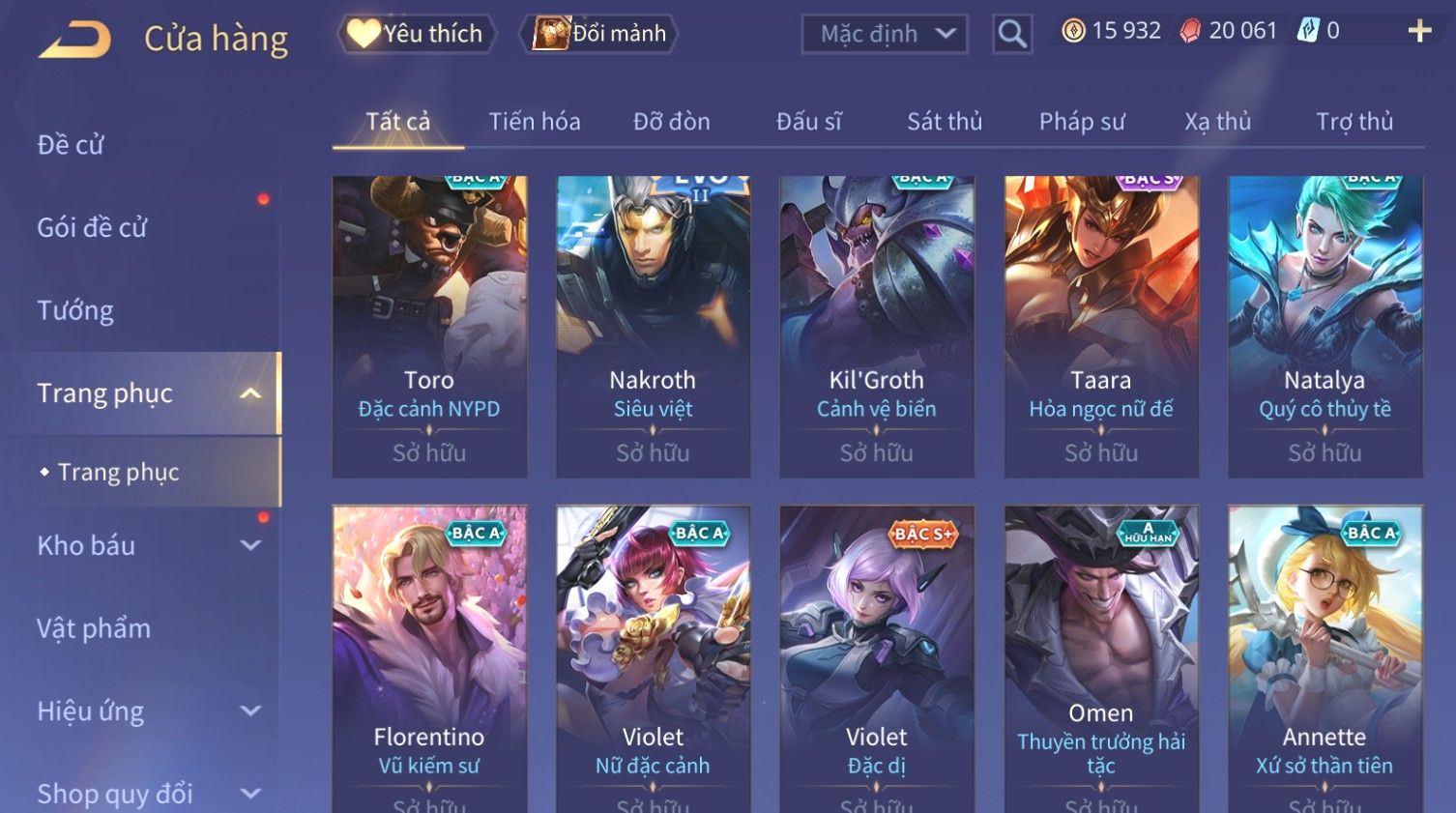Go back using the golden arrow
The width and height of the screenshot is (1456, 813).
pos(74,40)
